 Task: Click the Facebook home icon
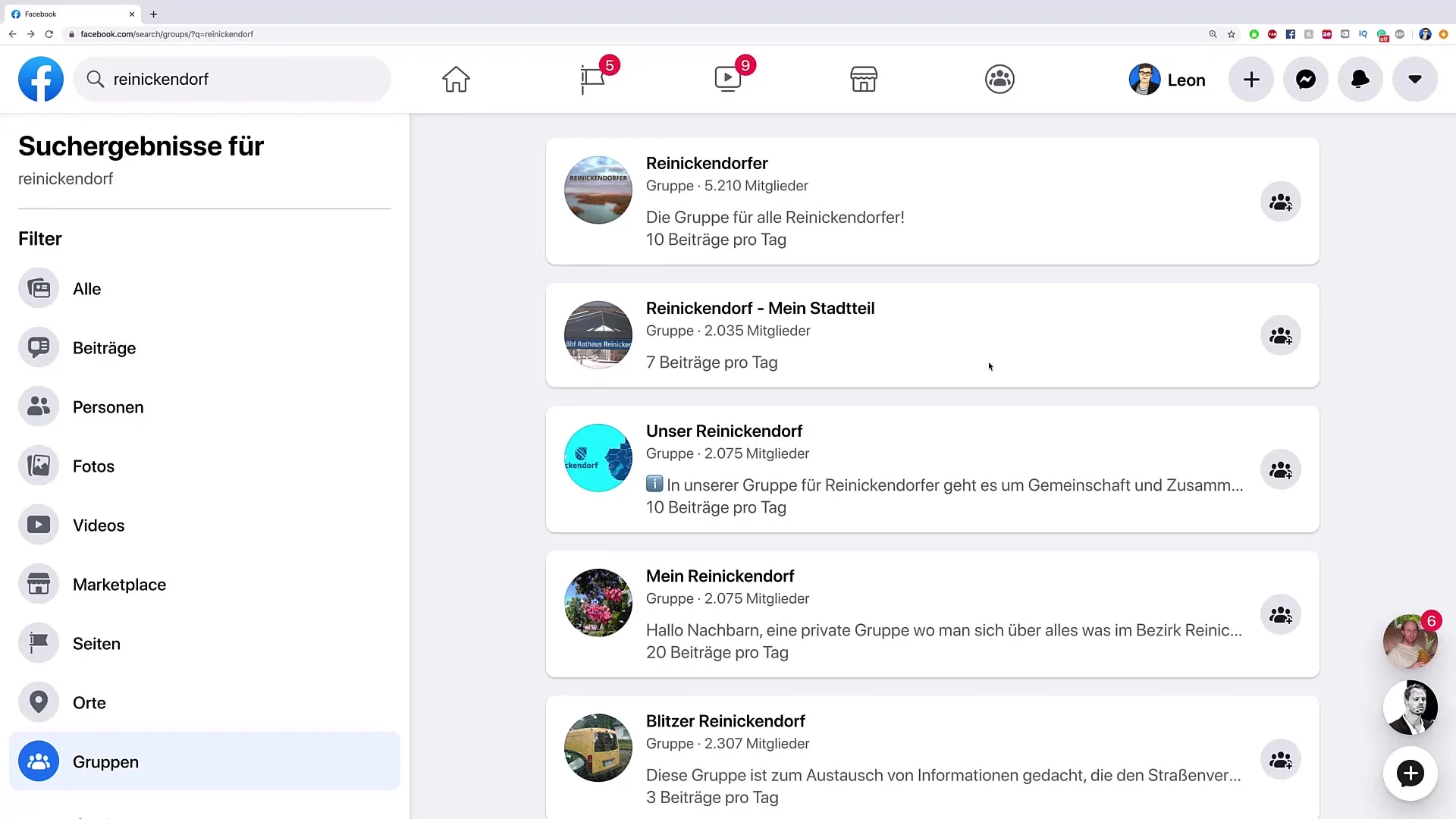pos(456,79)
